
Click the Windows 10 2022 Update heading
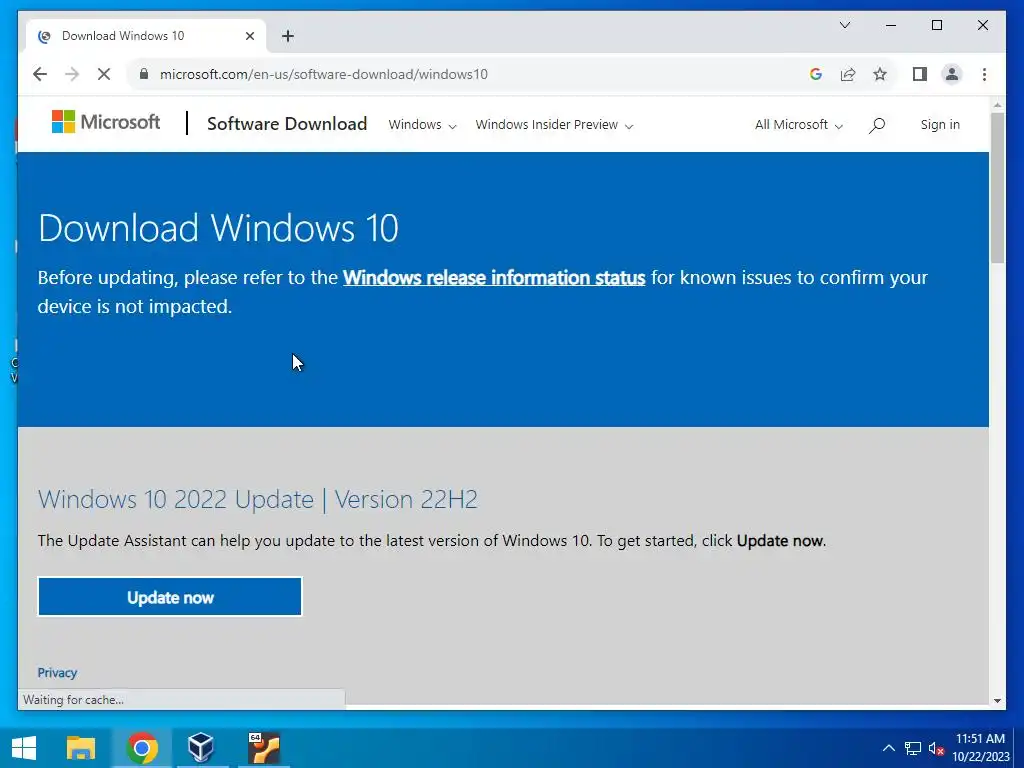point(258,500)
